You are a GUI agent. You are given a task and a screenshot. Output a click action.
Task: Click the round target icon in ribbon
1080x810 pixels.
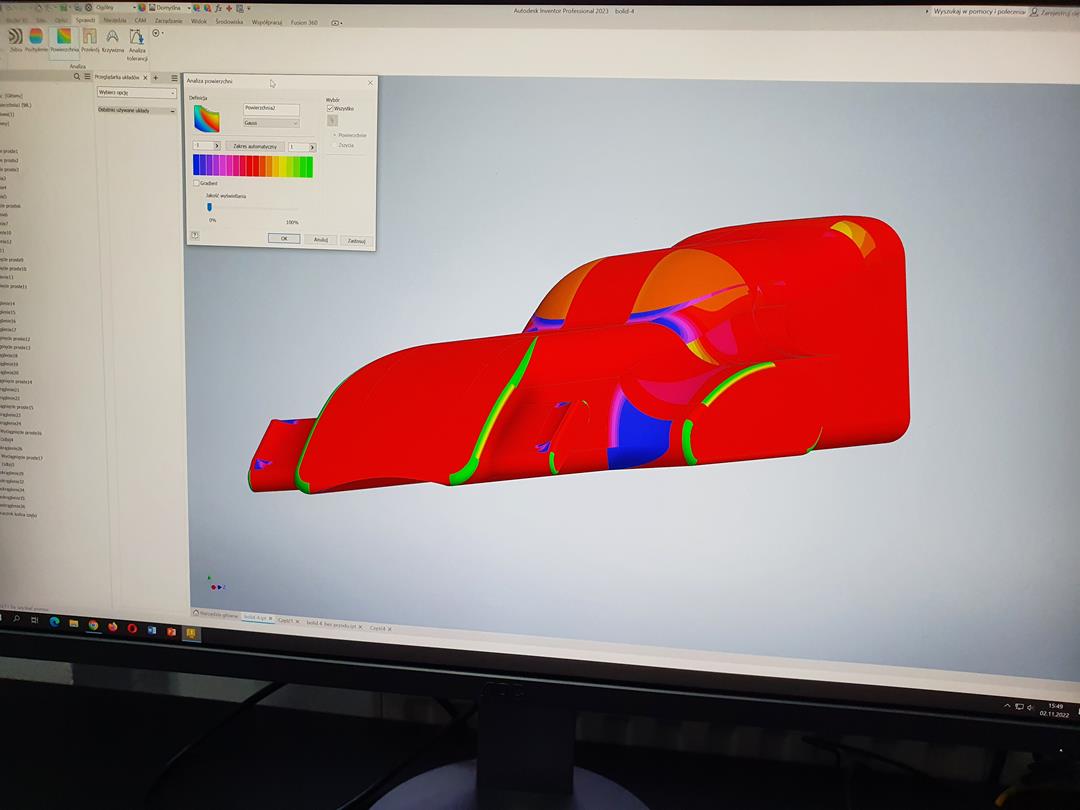pyautogui.click(x=156, y=33)
